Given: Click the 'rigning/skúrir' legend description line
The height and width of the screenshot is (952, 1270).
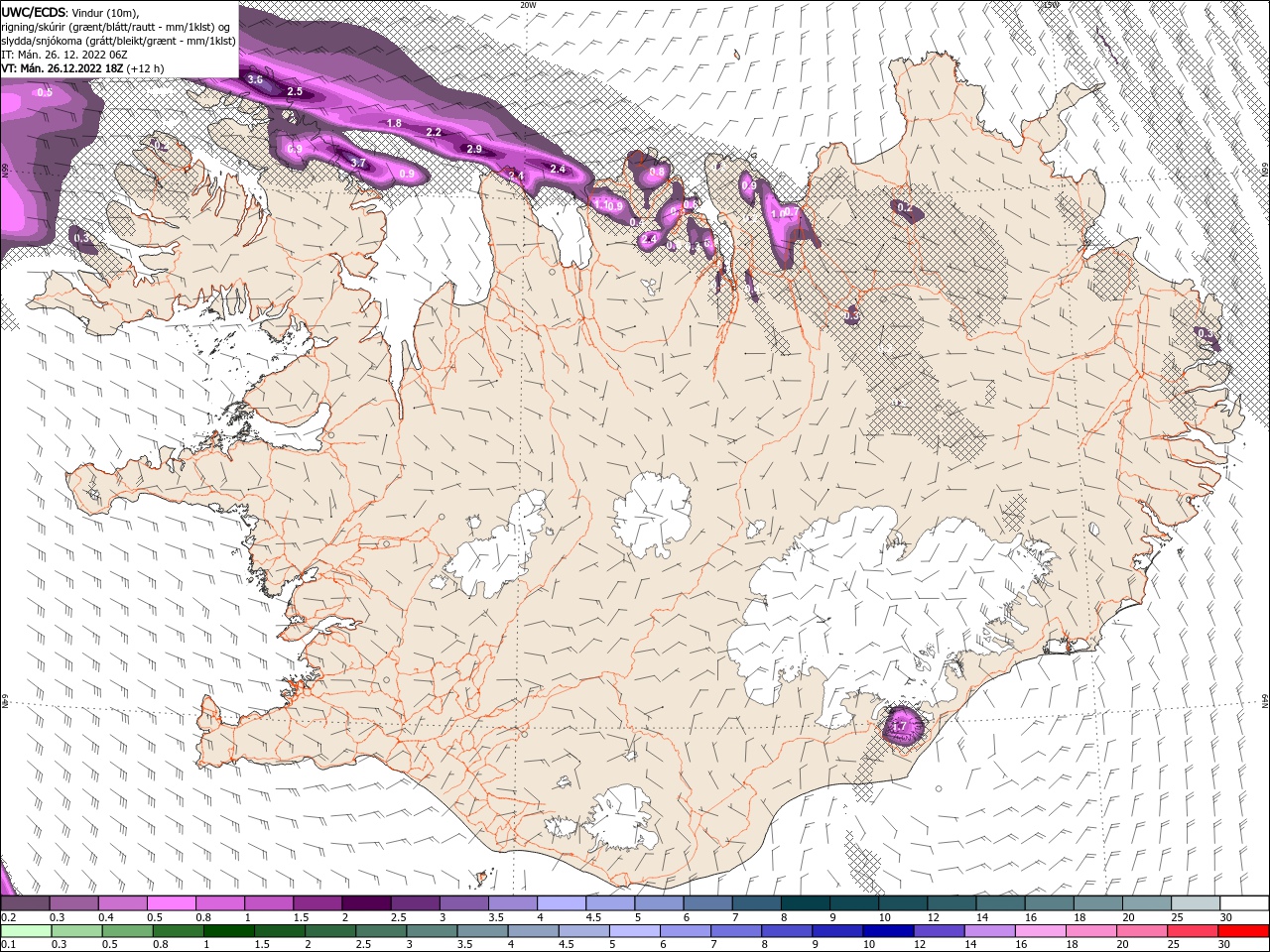Looking at the screenshot, I should point(115,26).
